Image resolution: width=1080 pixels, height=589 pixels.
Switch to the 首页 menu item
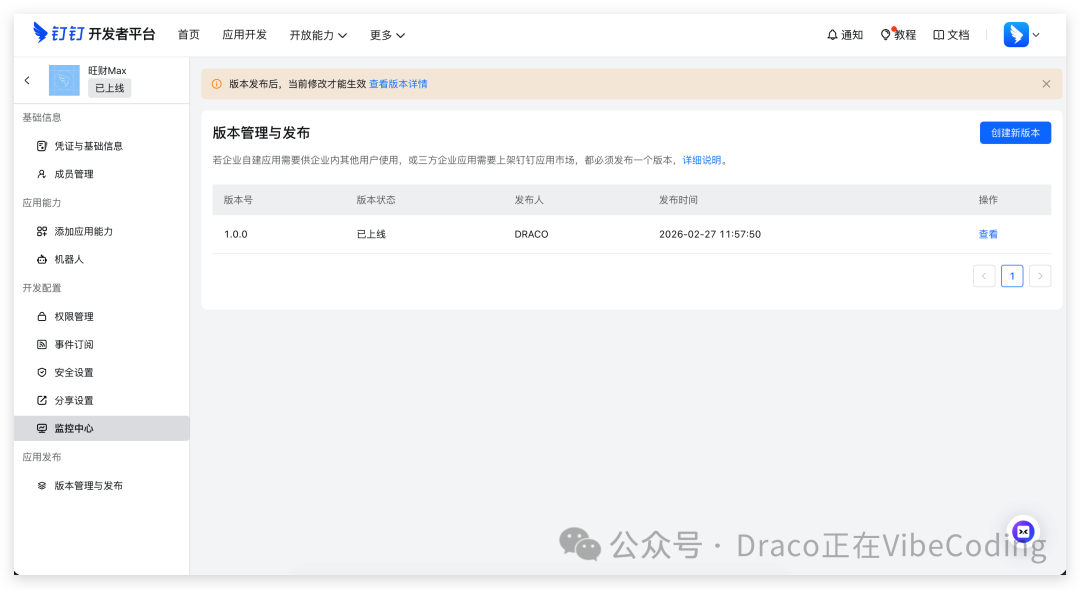coord(189,34)
